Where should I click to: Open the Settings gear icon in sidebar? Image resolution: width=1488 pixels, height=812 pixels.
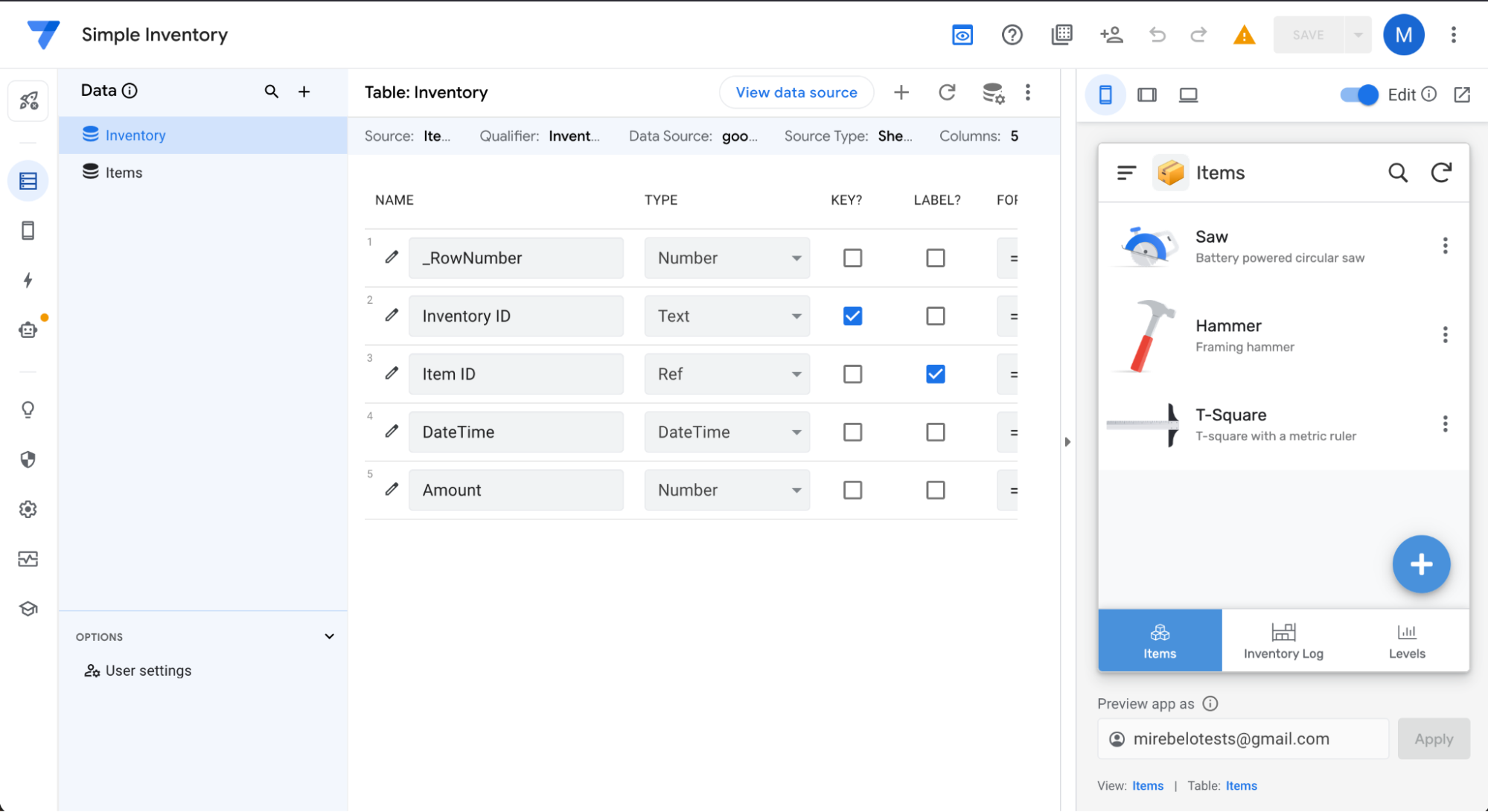[x=28, y=509]
